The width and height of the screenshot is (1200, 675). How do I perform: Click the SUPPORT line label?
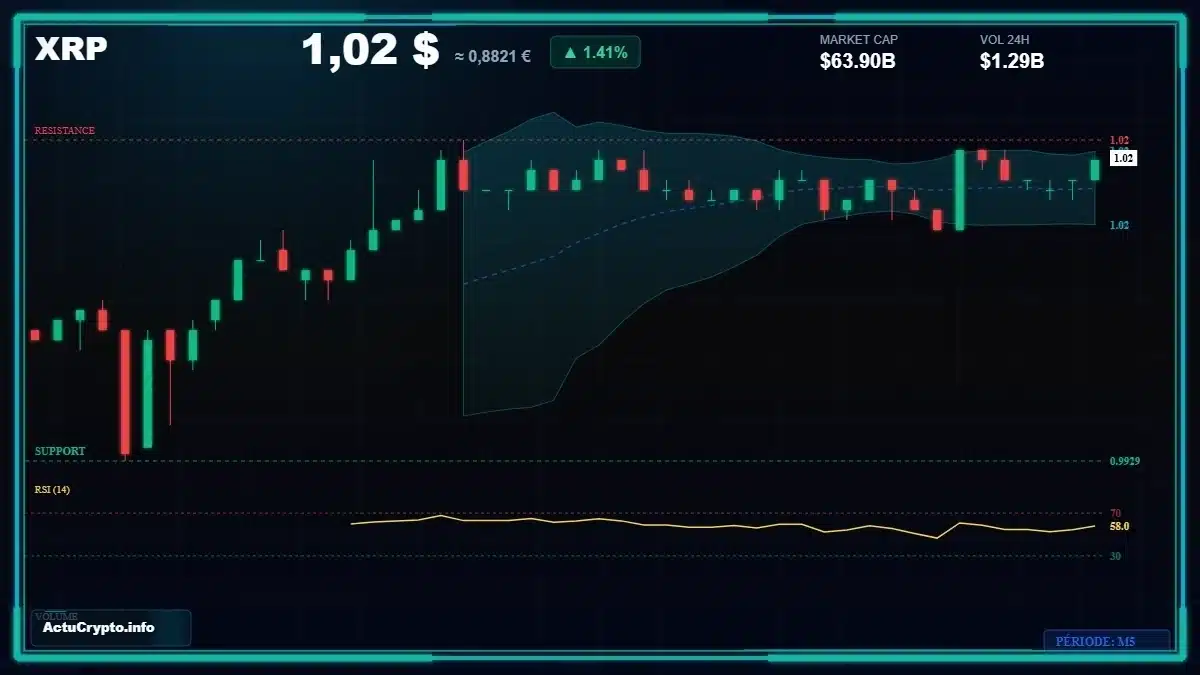[x=60, y=451]
